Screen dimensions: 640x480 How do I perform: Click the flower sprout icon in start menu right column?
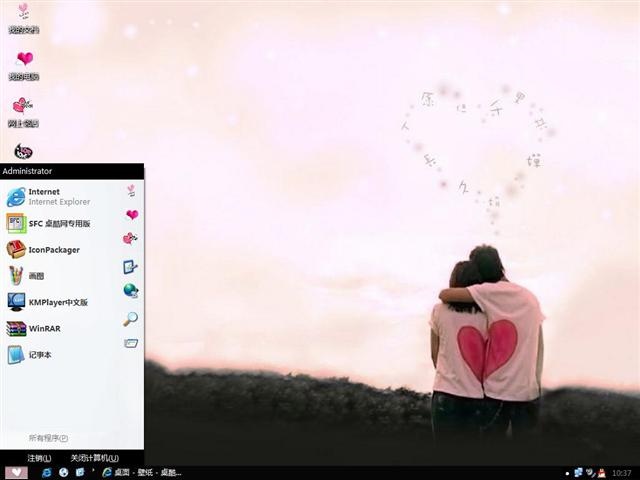pyautogui.click(x=131, y=190)
